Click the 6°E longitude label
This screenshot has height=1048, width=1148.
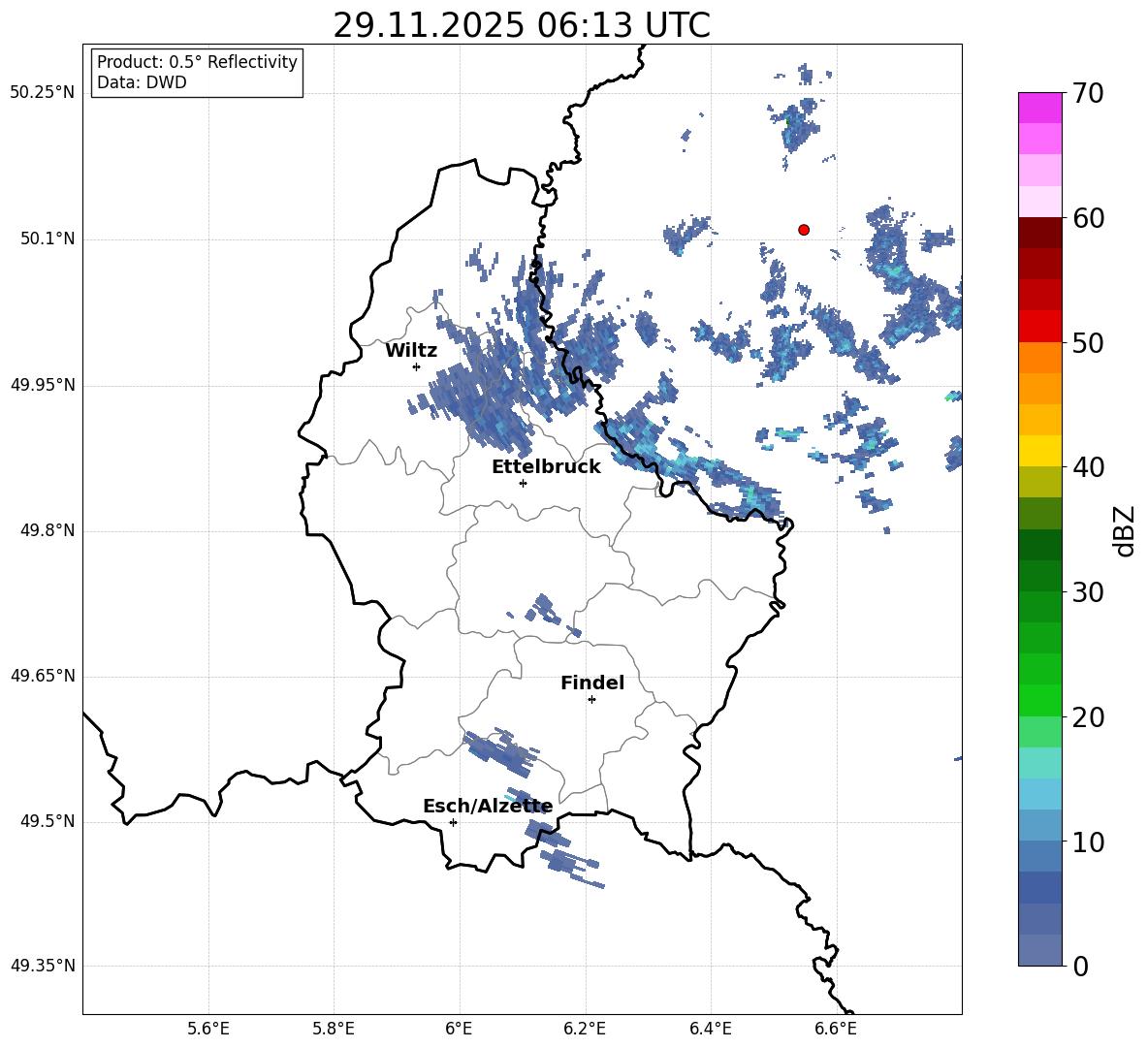[459, 1029]
